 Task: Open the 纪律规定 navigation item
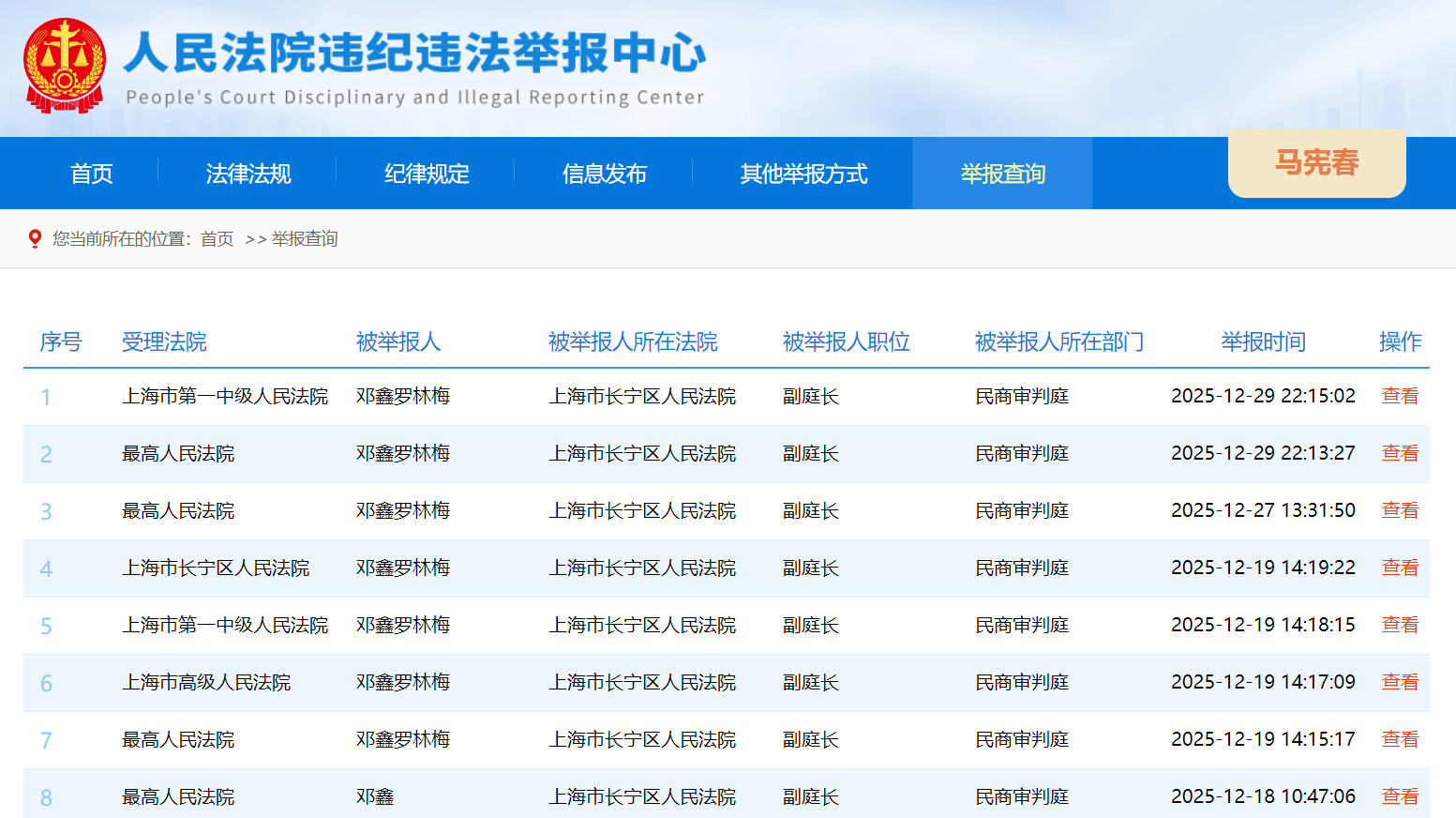(x=427, y=173)
